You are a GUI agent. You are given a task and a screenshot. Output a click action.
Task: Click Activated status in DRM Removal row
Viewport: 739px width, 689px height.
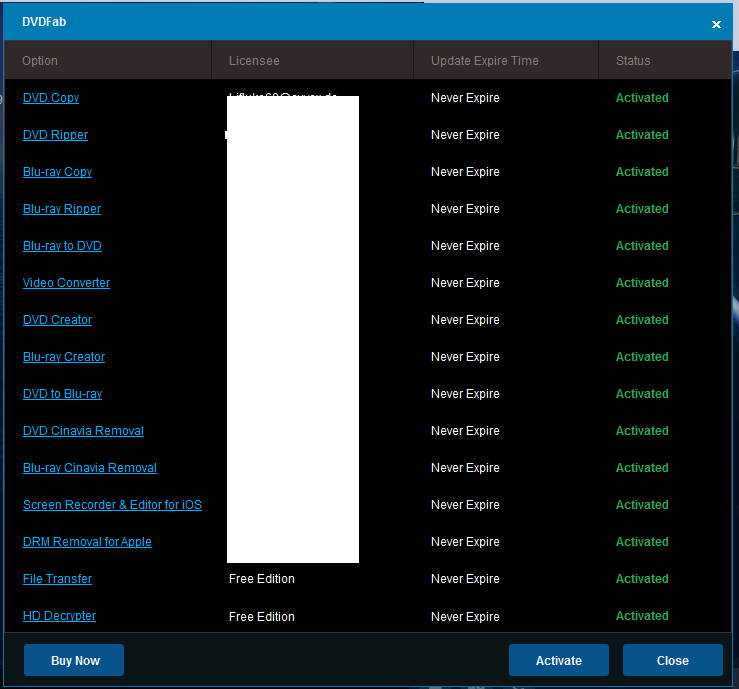642,541
